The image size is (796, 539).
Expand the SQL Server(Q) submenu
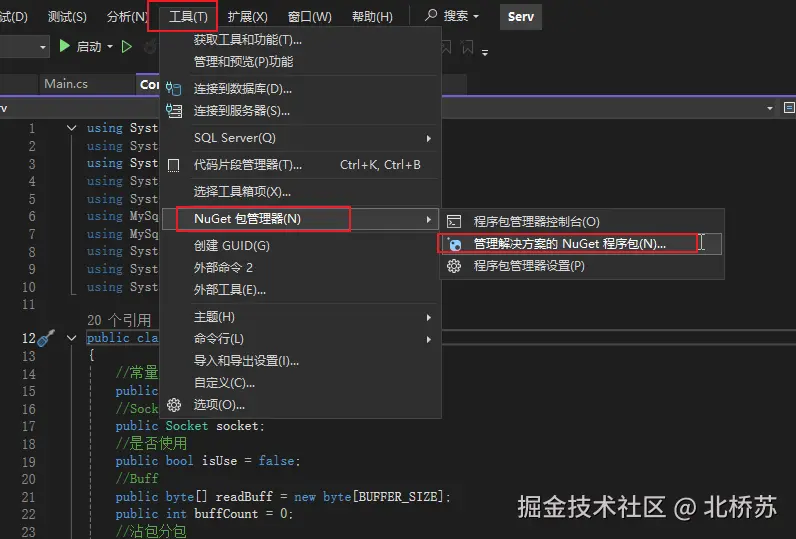click(301, 138)
